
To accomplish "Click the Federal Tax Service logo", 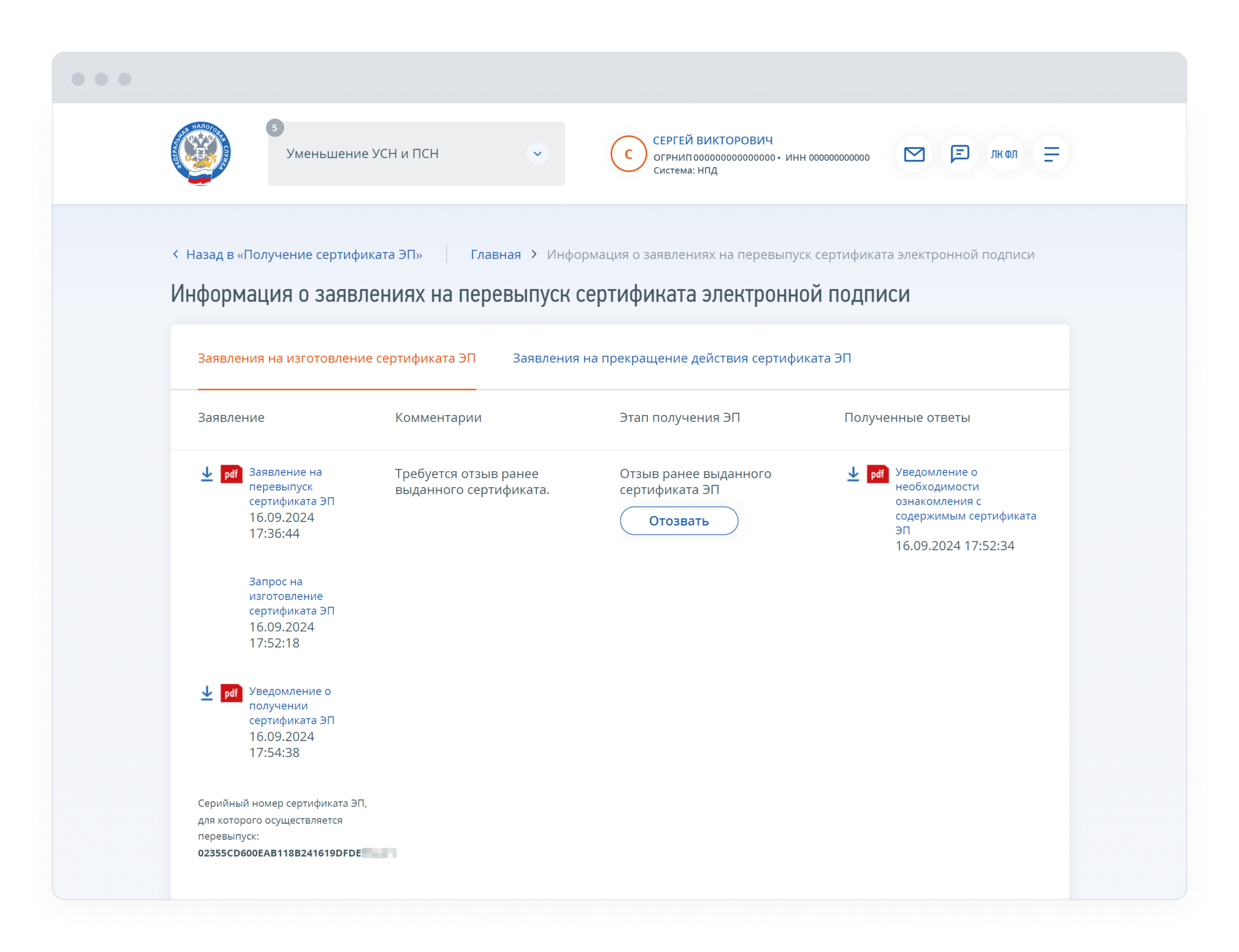I will pos(200,153).
